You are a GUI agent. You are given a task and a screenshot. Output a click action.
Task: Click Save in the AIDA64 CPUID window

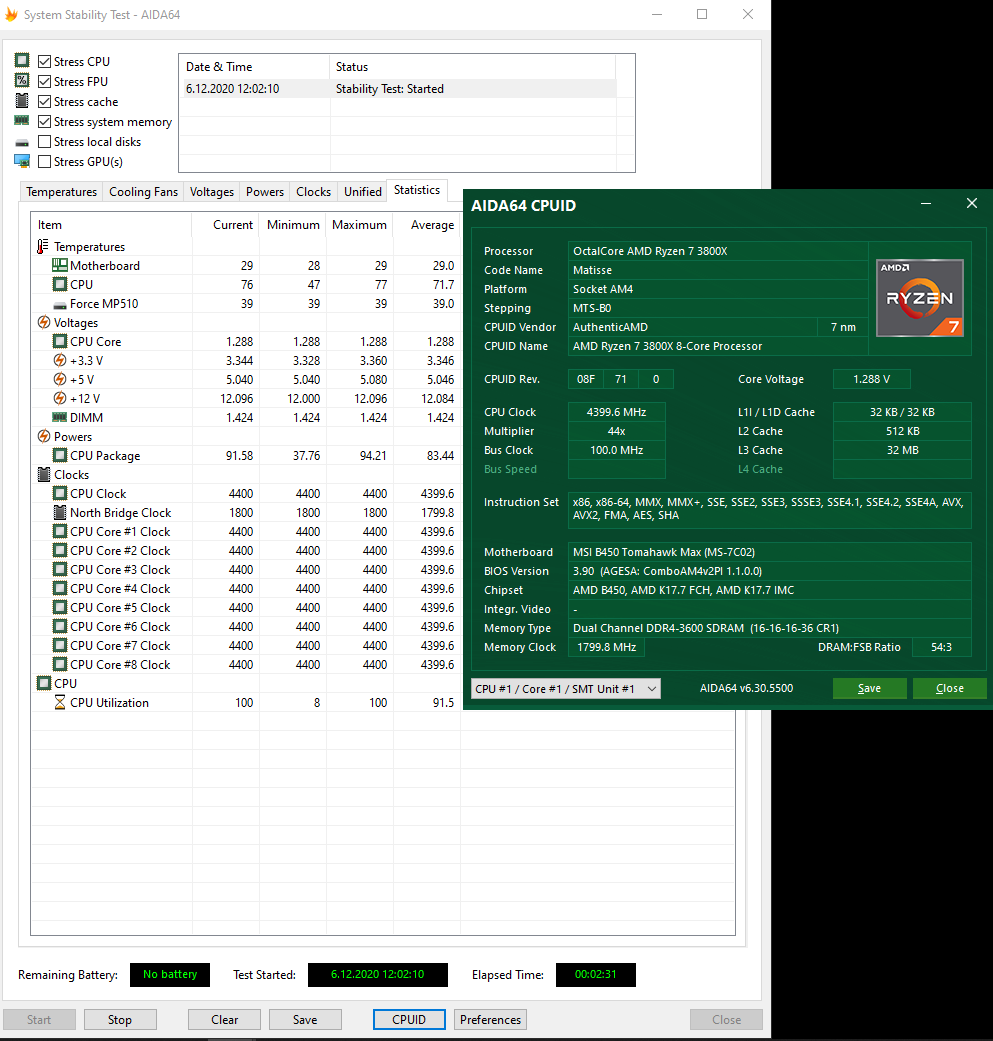870,688
